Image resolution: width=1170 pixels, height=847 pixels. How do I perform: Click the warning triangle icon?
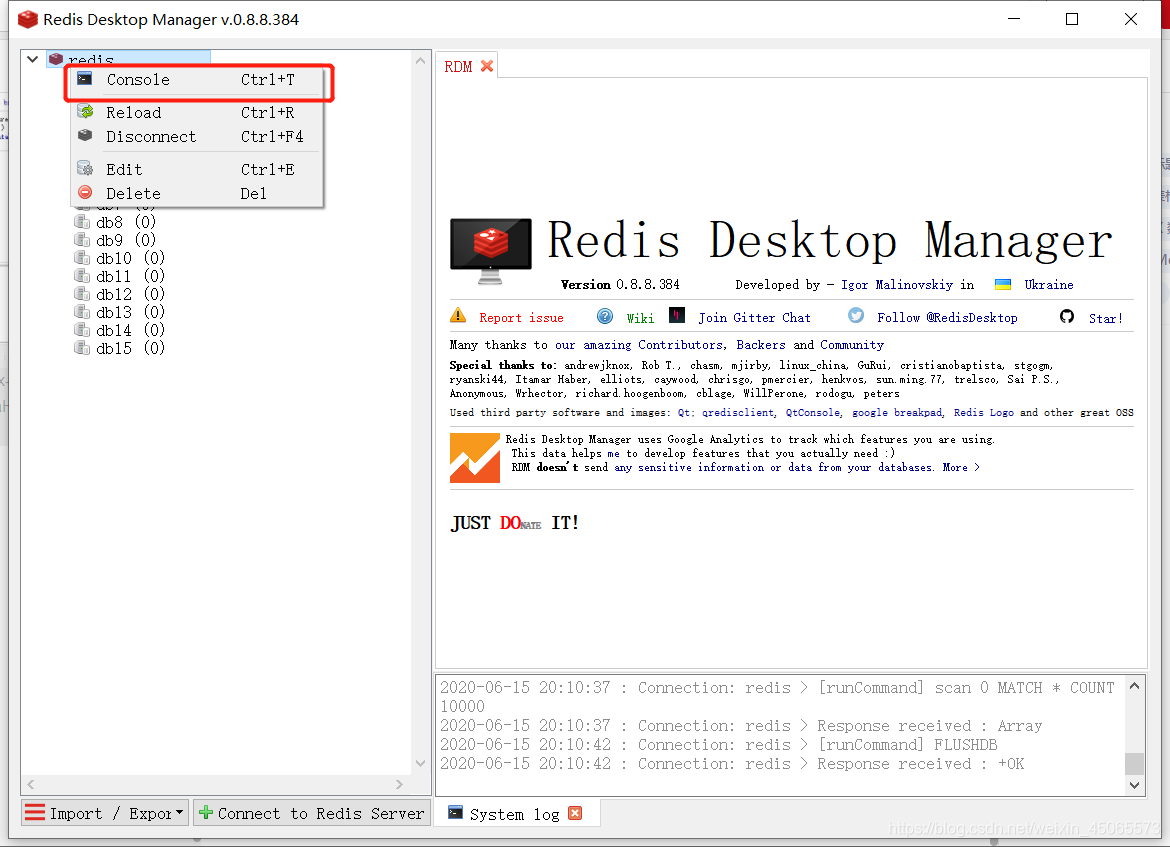[458, 316]
